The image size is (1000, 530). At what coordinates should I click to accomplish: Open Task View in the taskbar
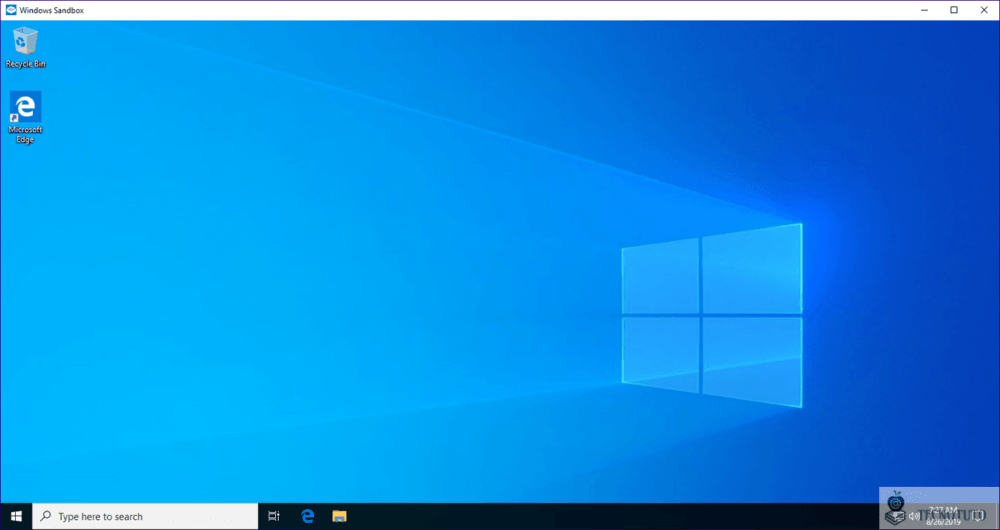274,516
